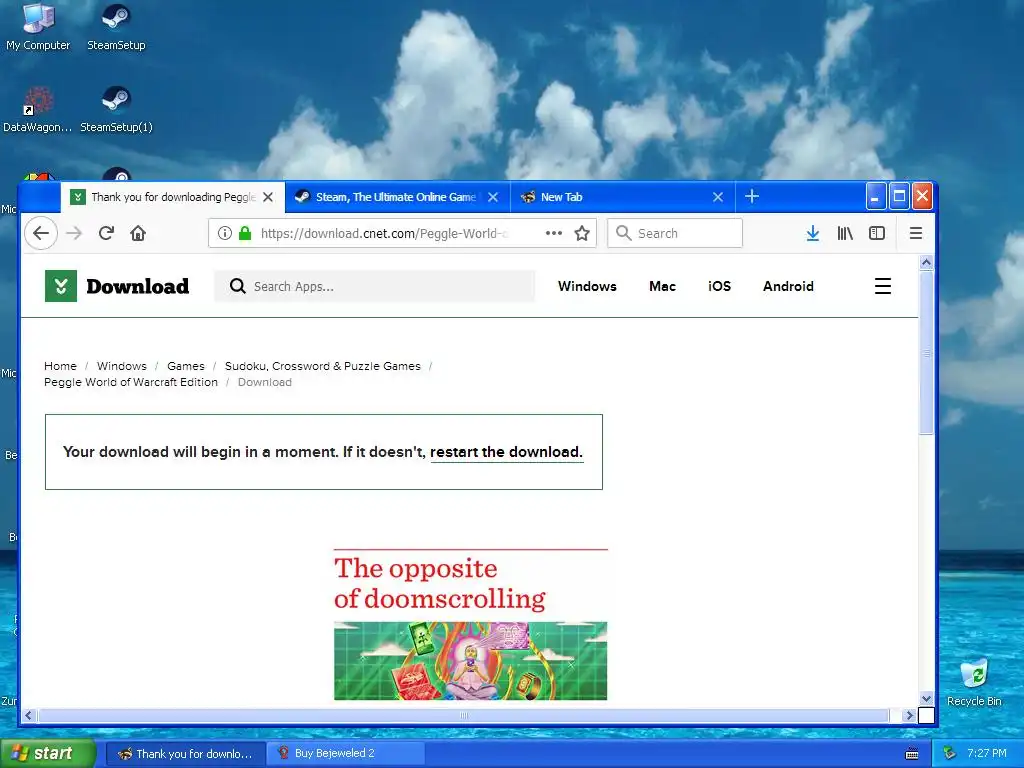Open page actions three-dot menu
Viewport: 1024px width, 768px height.
tap(554, 233)
